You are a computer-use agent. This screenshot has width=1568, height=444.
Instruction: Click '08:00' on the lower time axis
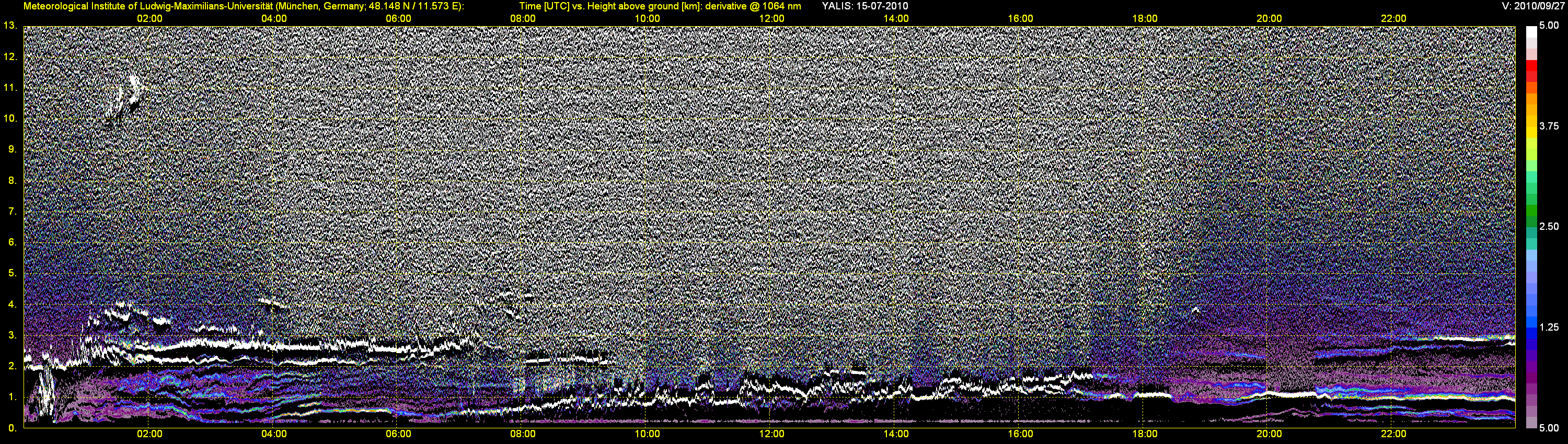pos(523,434)
